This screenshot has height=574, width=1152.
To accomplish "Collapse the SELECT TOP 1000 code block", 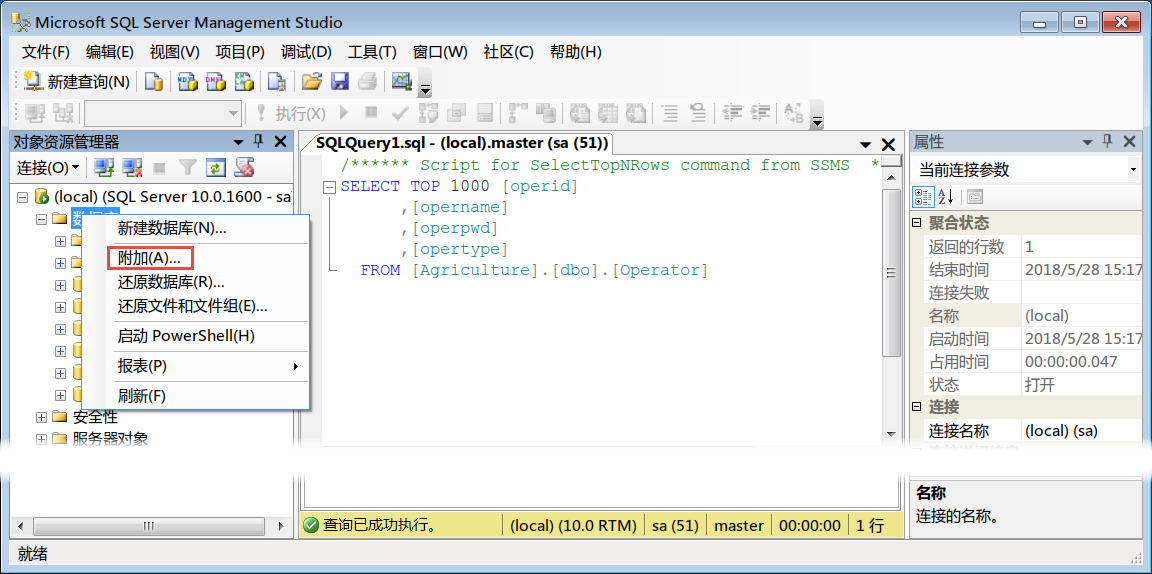I will (329, 187).
